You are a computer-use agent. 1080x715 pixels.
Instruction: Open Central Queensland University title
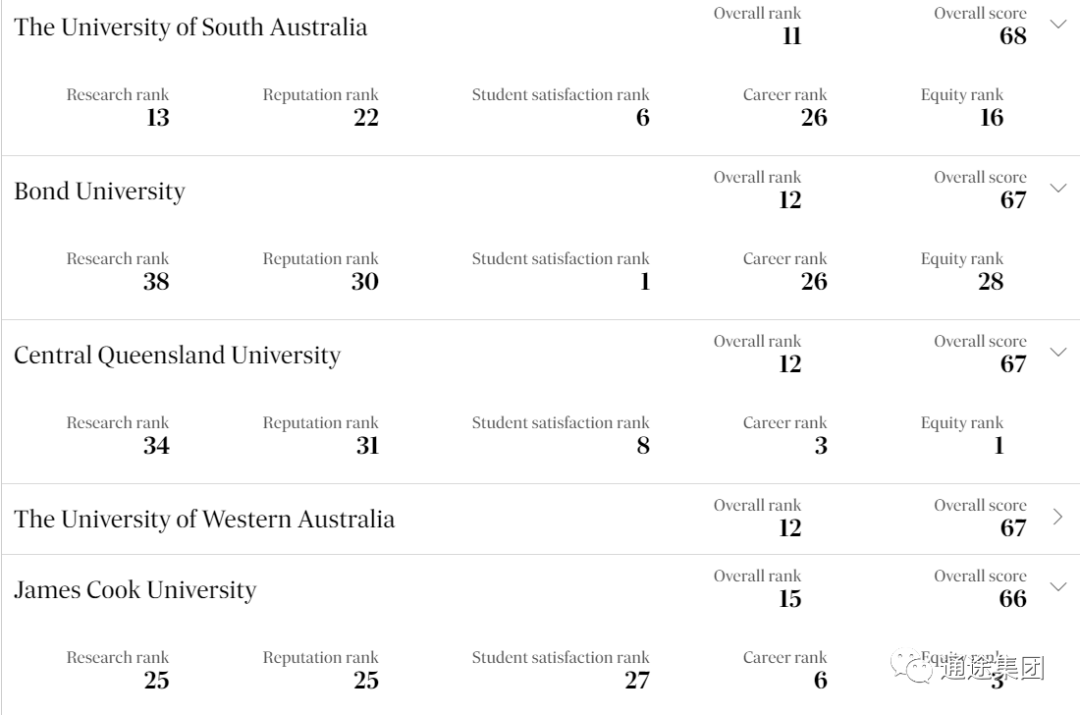(x=178, y=355)
